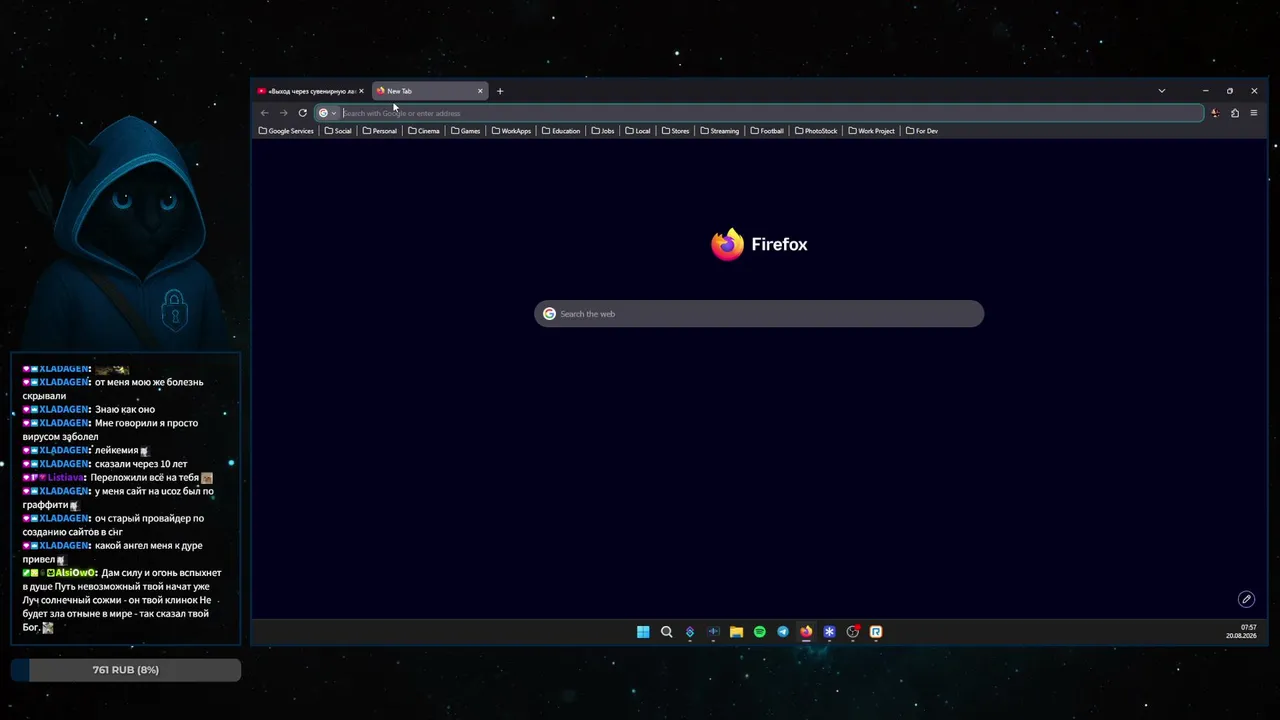
Task: Open the Windows Start menu
Action: [643, 632]
